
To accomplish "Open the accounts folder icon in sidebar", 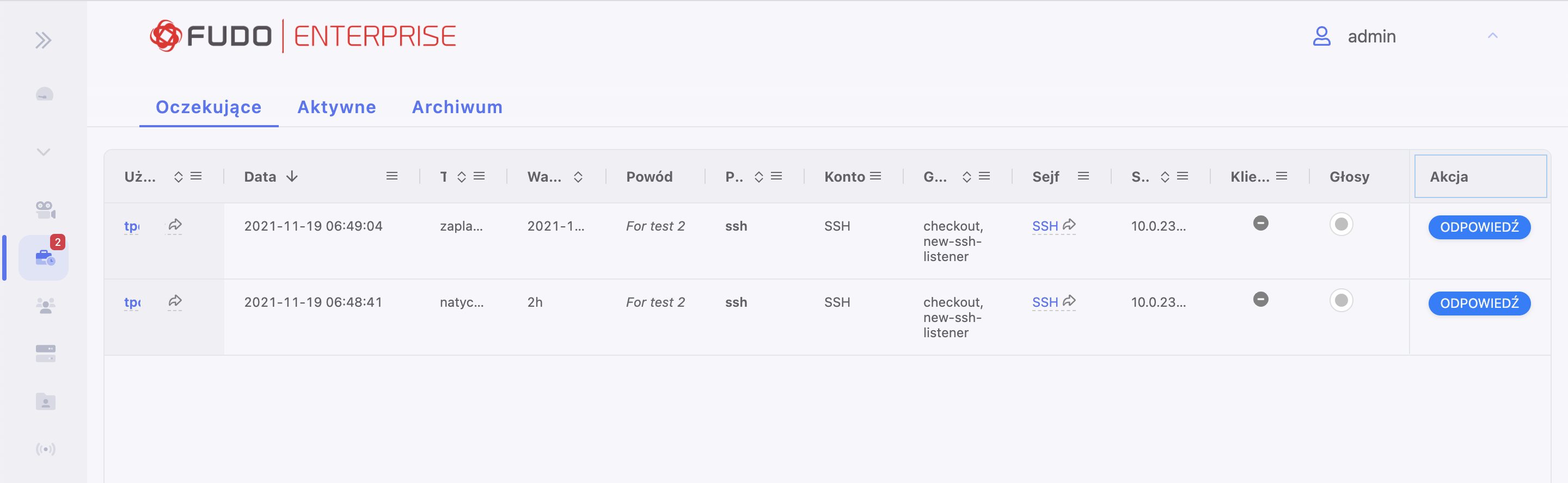I will (46, 401).
